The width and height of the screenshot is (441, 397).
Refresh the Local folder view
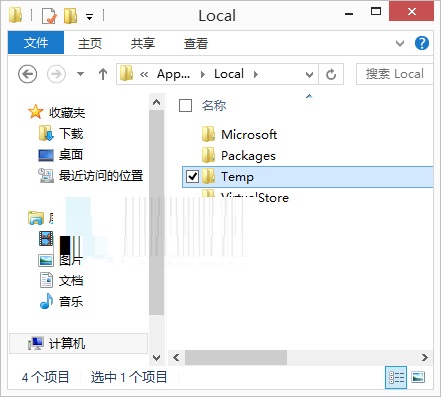[331, 74]
